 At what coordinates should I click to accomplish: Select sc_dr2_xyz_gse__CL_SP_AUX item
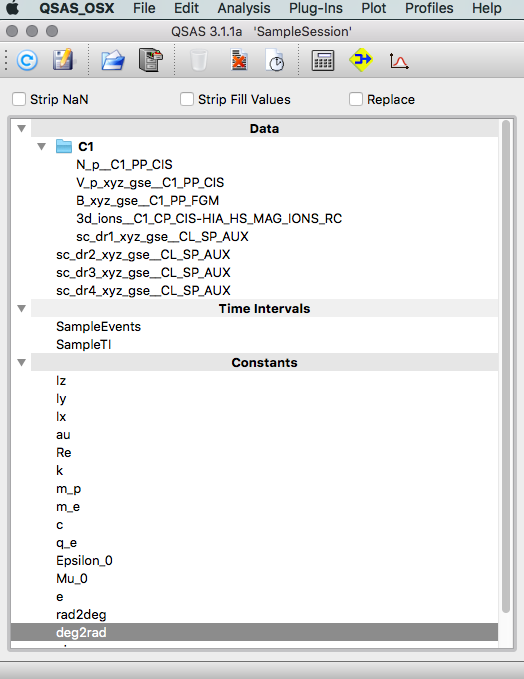pos(143,255)
